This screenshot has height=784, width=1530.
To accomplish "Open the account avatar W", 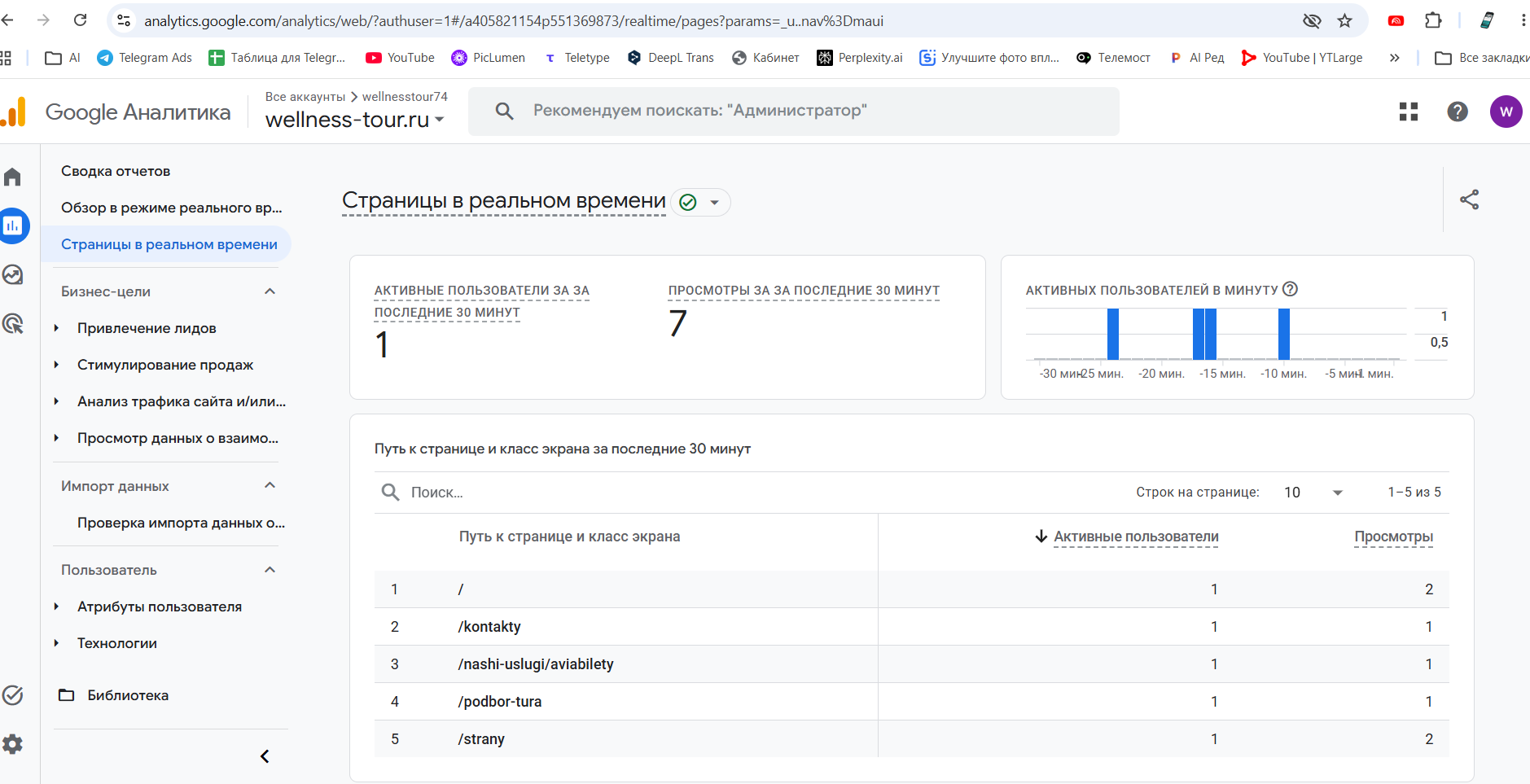I will 1506,112.
